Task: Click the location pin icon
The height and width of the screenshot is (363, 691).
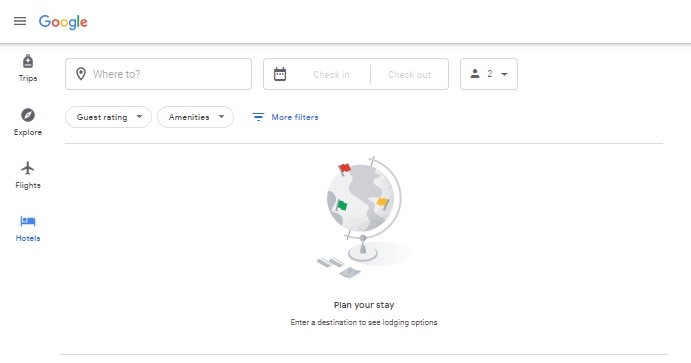Action: pos(81,74)
